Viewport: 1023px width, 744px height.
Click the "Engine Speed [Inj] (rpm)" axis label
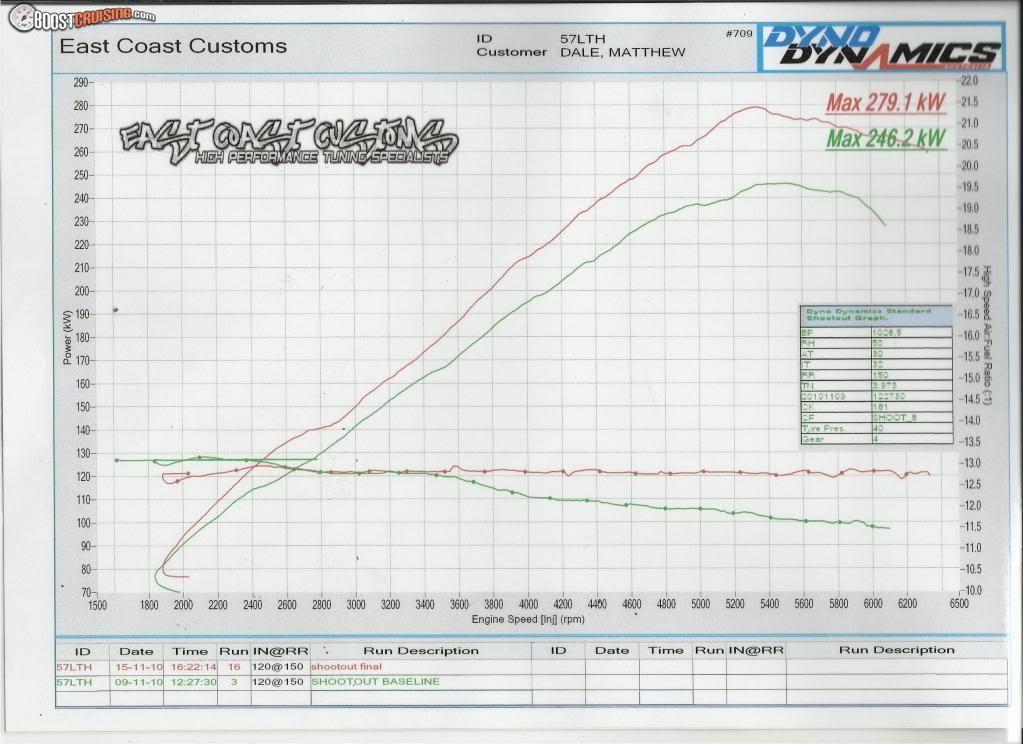pos(528,619)
